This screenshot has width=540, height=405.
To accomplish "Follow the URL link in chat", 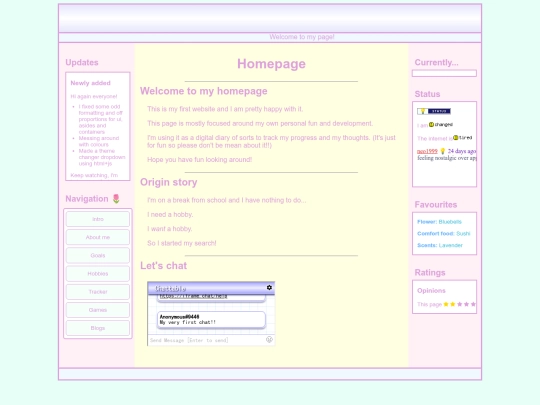I will coord(193,296).
